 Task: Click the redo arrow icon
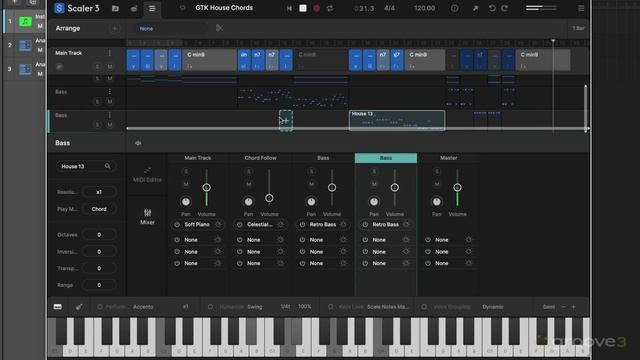pyautogui.click(x=505, y=8)
